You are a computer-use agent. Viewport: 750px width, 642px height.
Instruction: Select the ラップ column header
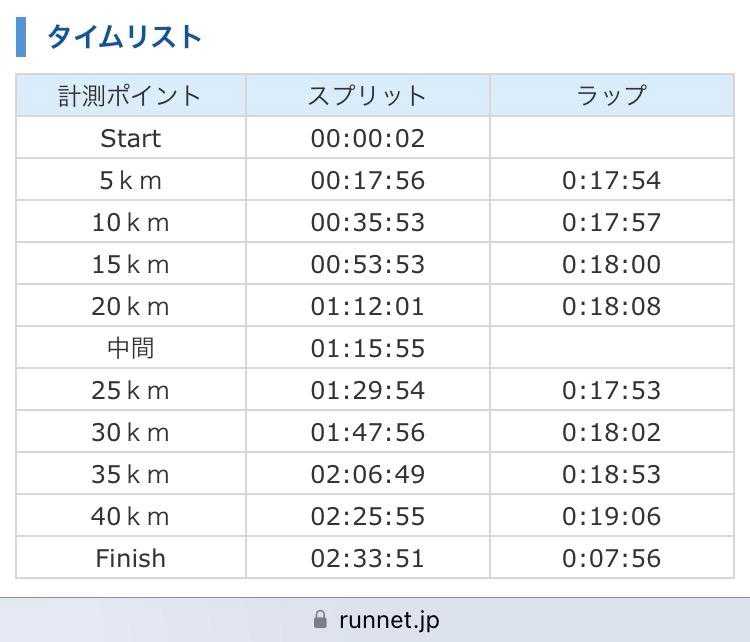pos(611,96)
